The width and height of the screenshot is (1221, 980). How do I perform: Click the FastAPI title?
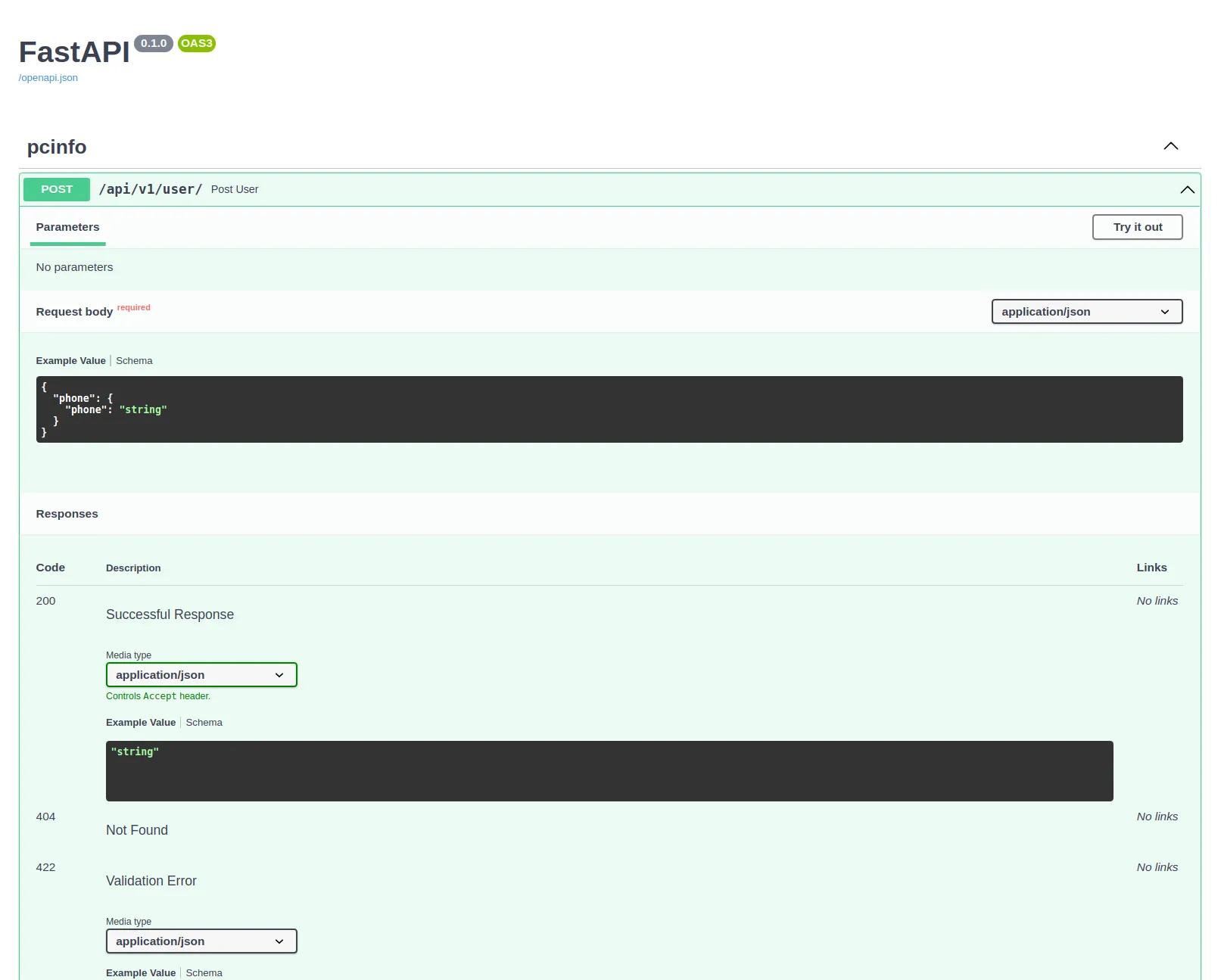click(74, 52)
